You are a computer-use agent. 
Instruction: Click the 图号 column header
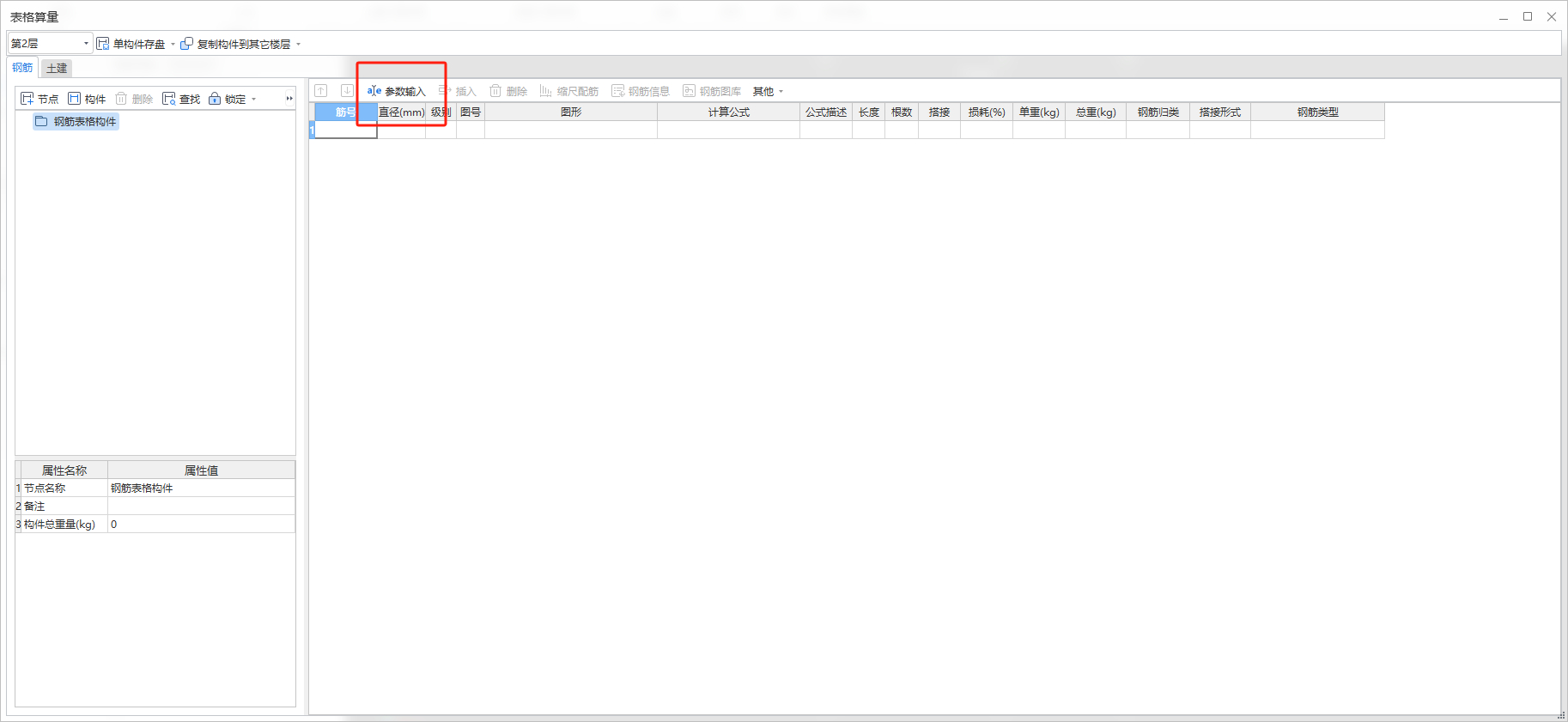click(471, 112)
